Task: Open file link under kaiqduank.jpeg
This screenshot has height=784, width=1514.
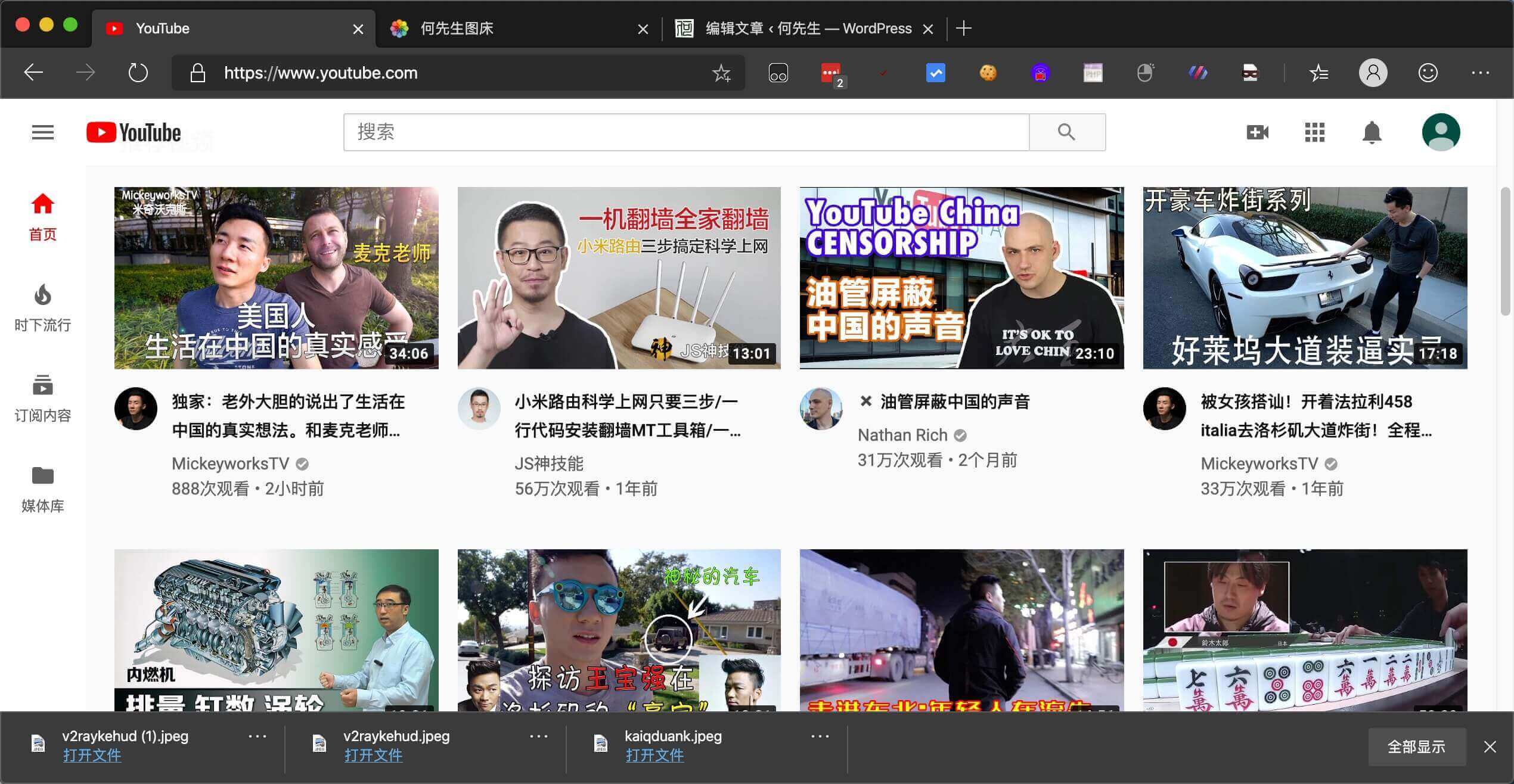Action: click(654, 755)
